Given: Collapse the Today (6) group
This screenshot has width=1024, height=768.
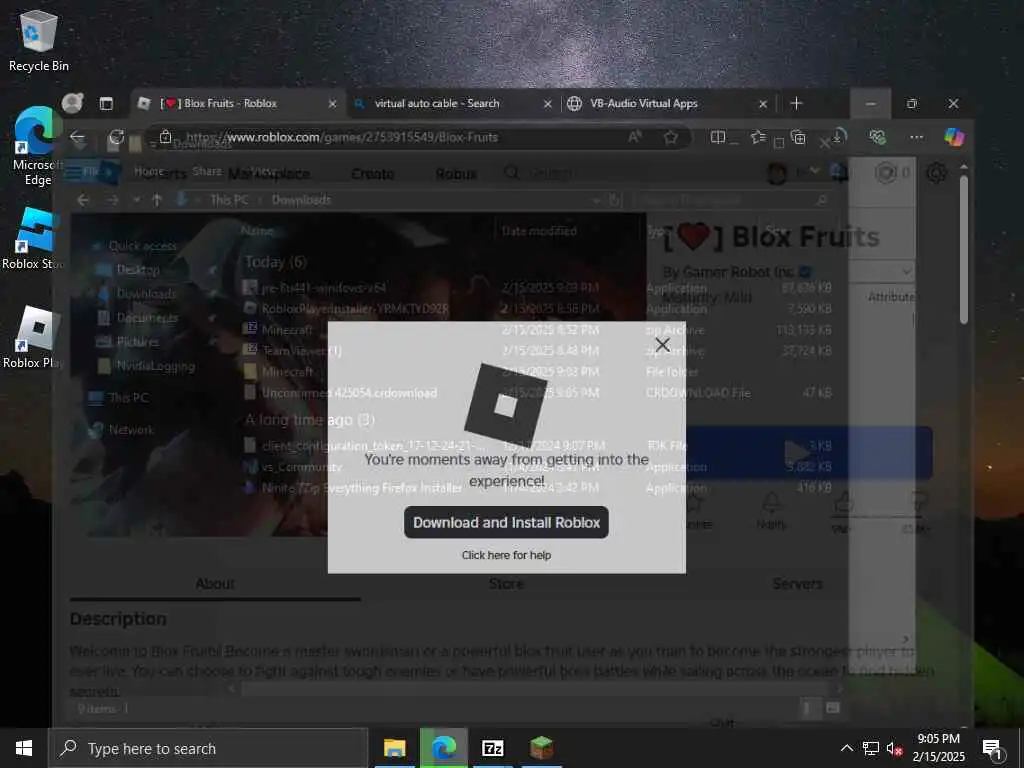Looking at the screenshot, I should [275, 262].
